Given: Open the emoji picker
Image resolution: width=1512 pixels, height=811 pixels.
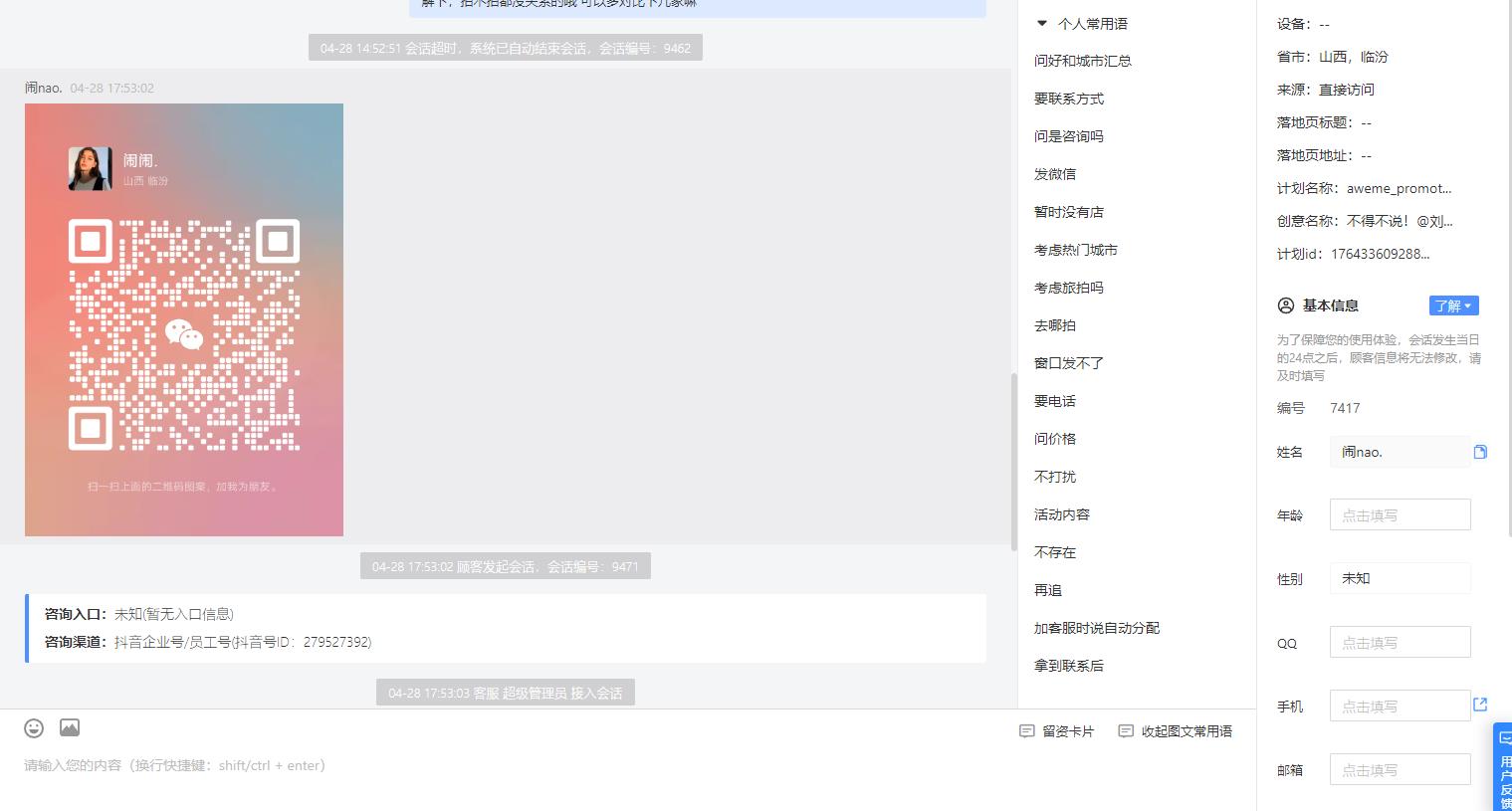Looking at the screenshot, I should pyautogui.click(x=34, y=728).
